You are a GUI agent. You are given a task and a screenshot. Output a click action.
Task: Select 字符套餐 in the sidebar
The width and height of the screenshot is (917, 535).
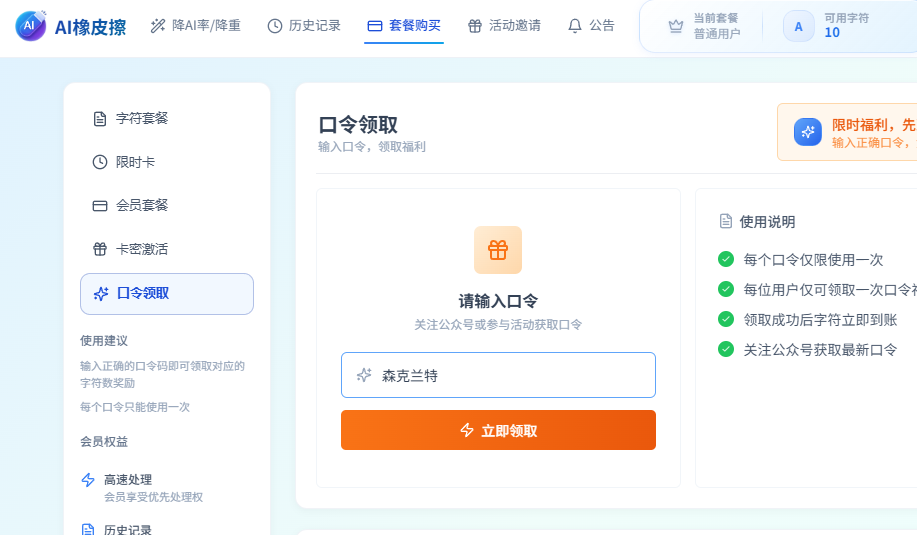[x=167, y=119]
